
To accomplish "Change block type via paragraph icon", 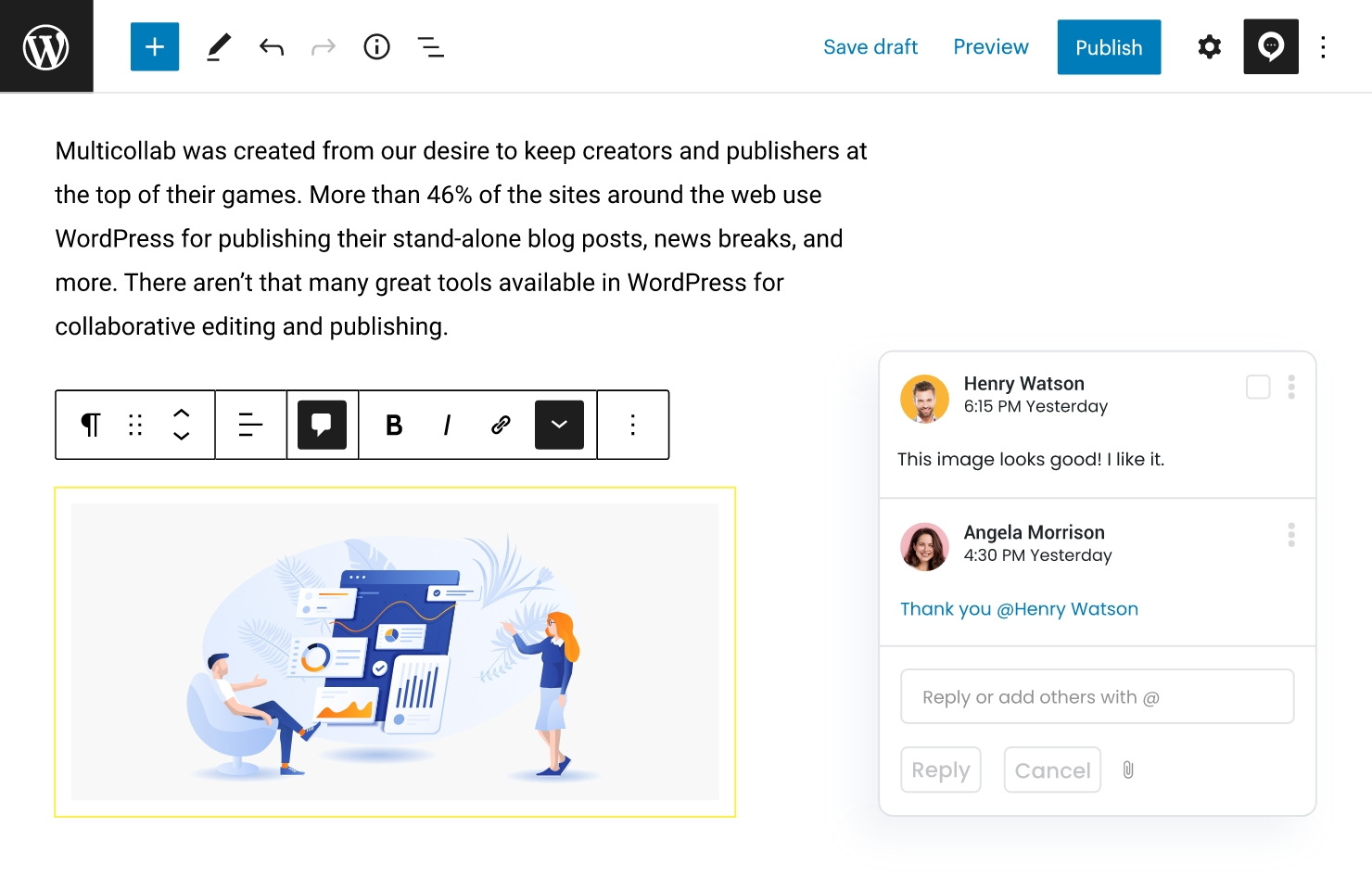I will 91,425.
